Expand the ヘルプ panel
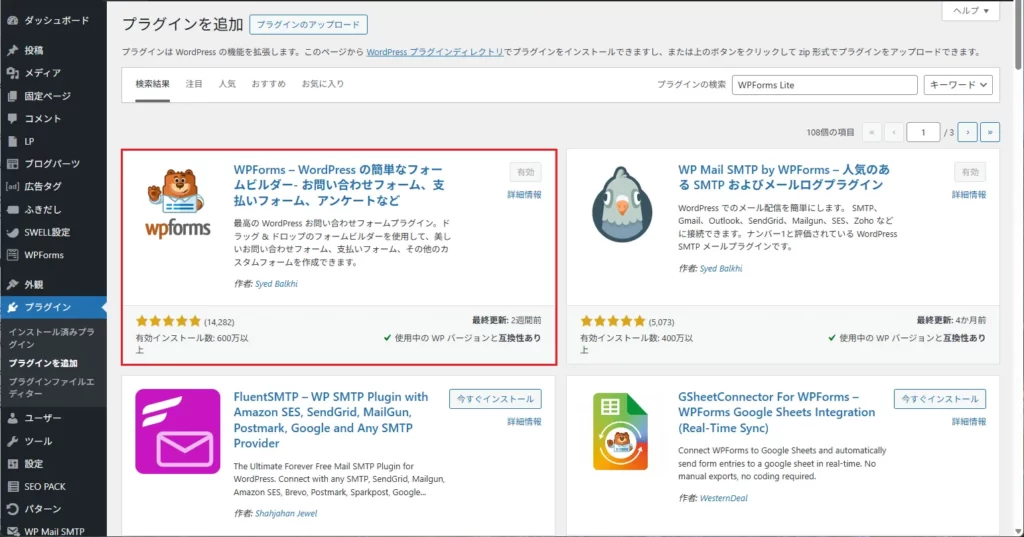The image size is (1024, 537). (970, 10)
